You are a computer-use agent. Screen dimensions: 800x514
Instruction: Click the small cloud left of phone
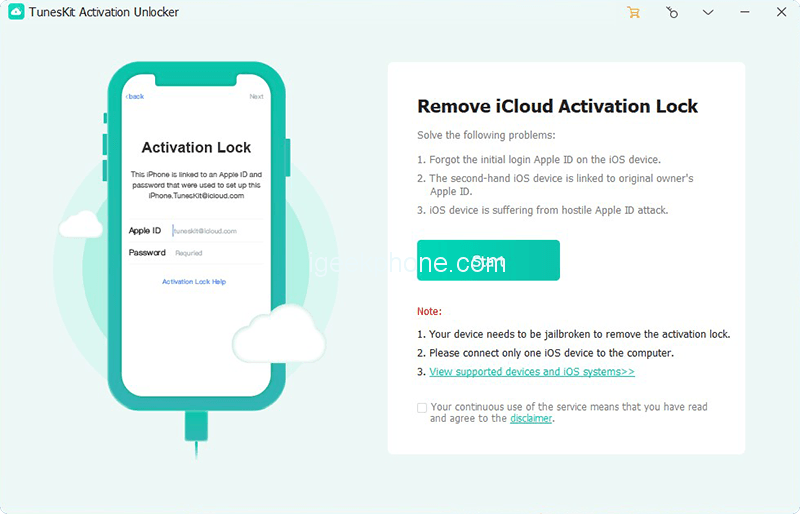tap(81, 225)
